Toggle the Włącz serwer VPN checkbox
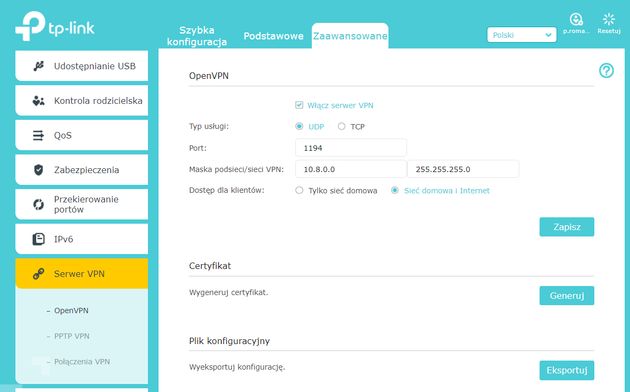The image size is (630, 392). [299, 105]
